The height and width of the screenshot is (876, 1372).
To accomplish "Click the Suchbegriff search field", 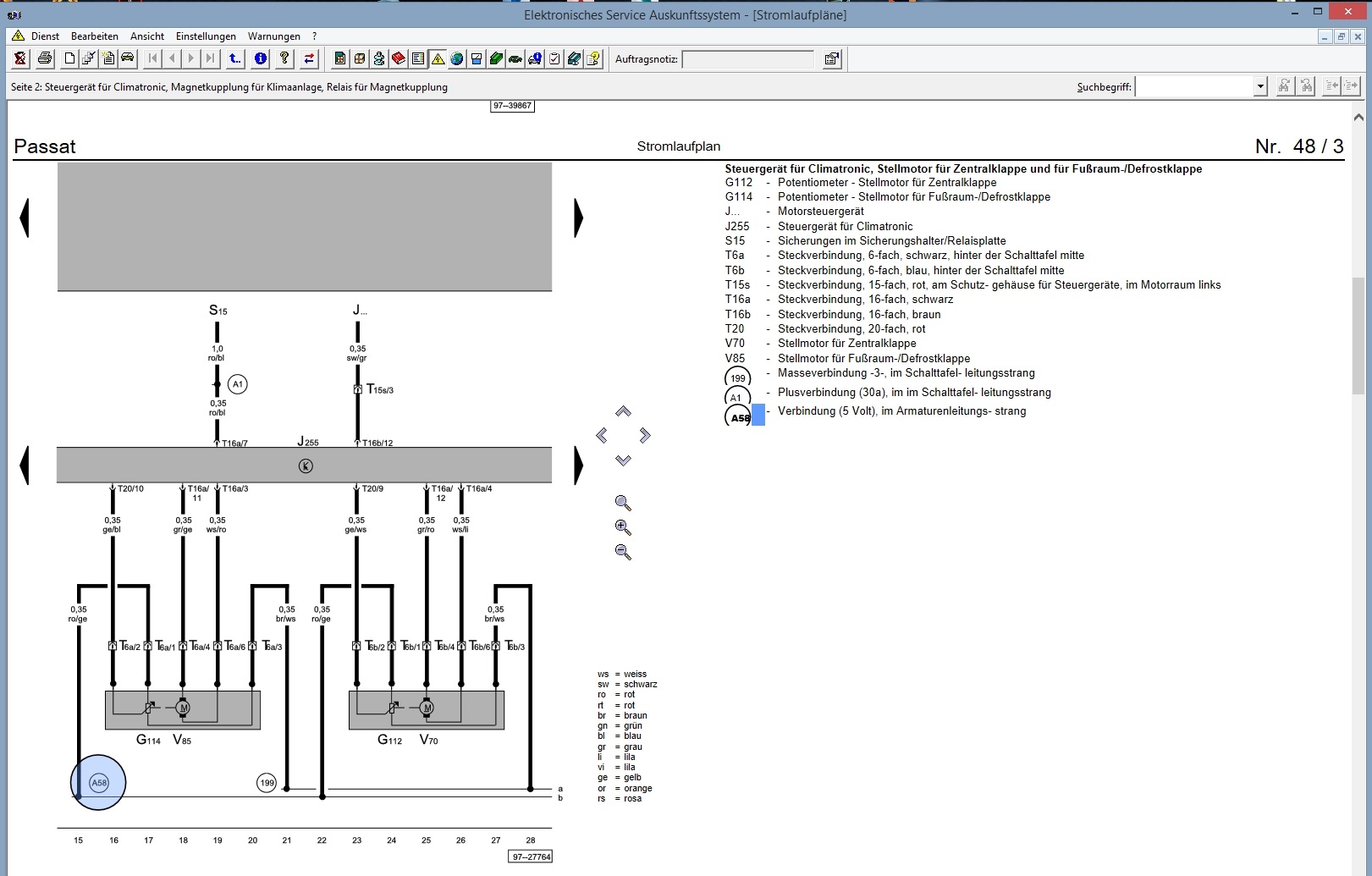I will [1194, 86].
